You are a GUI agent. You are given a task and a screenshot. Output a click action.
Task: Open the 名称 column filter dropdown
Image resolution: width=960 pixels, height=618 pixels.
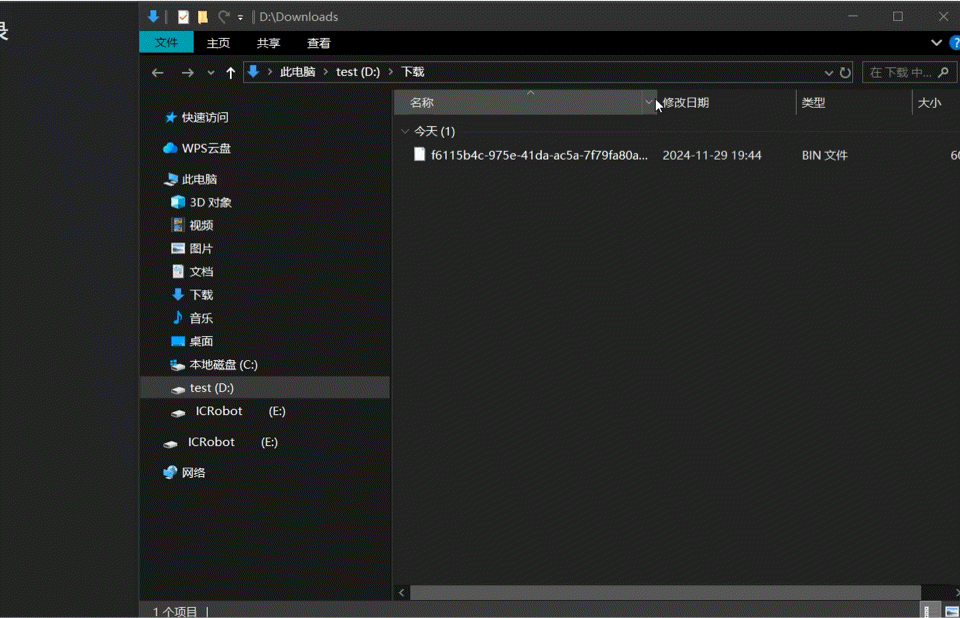pyautogui.click(x=648, y=102)
